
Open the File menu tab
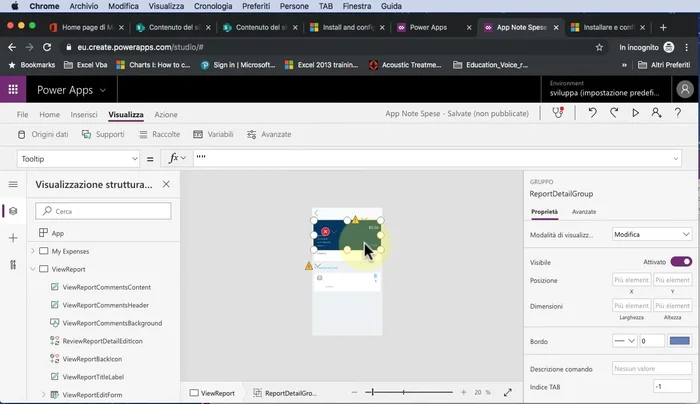click(22, 115)
